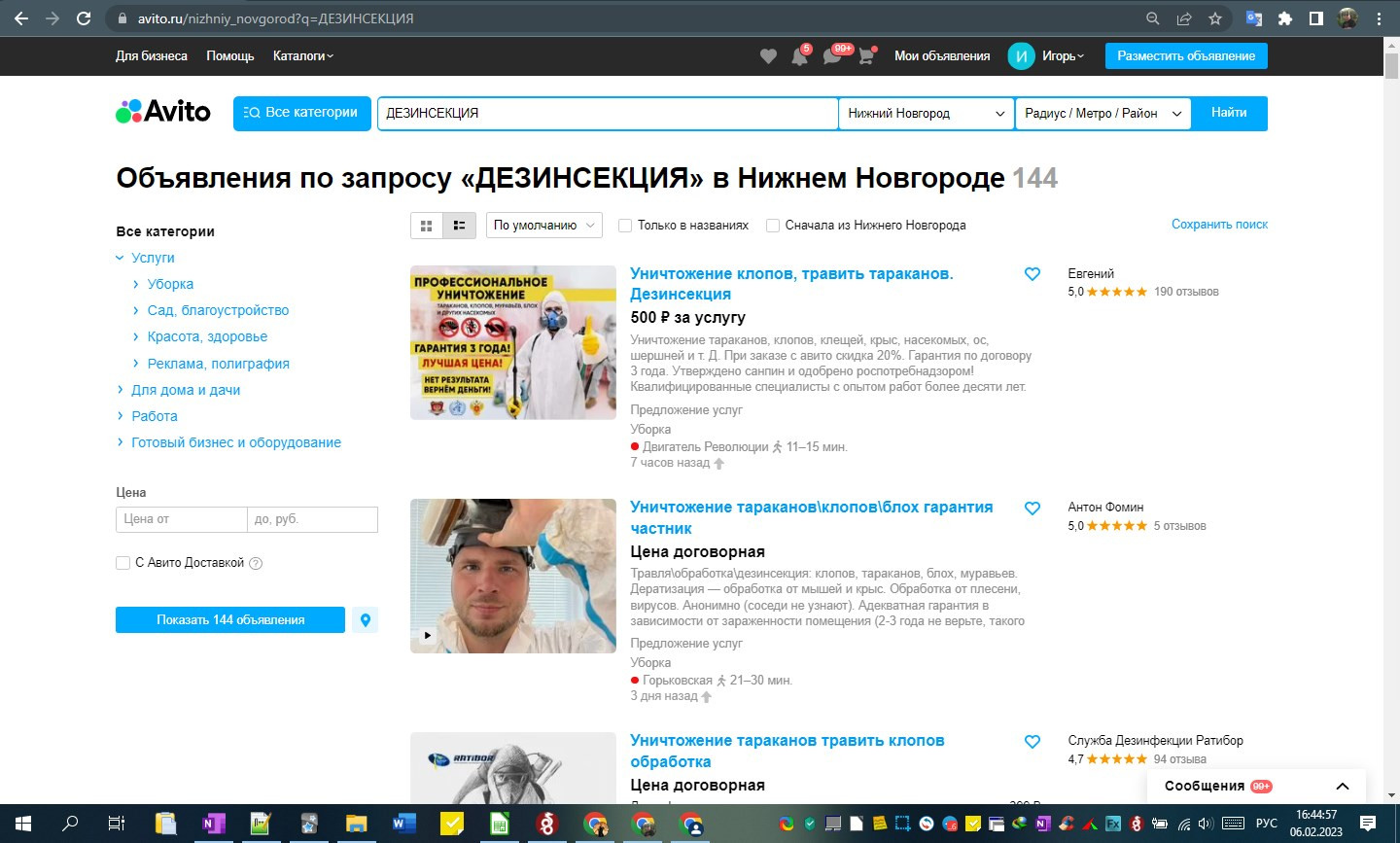
Task: Open the shopping cart icon
Action: tap(865, 56)
